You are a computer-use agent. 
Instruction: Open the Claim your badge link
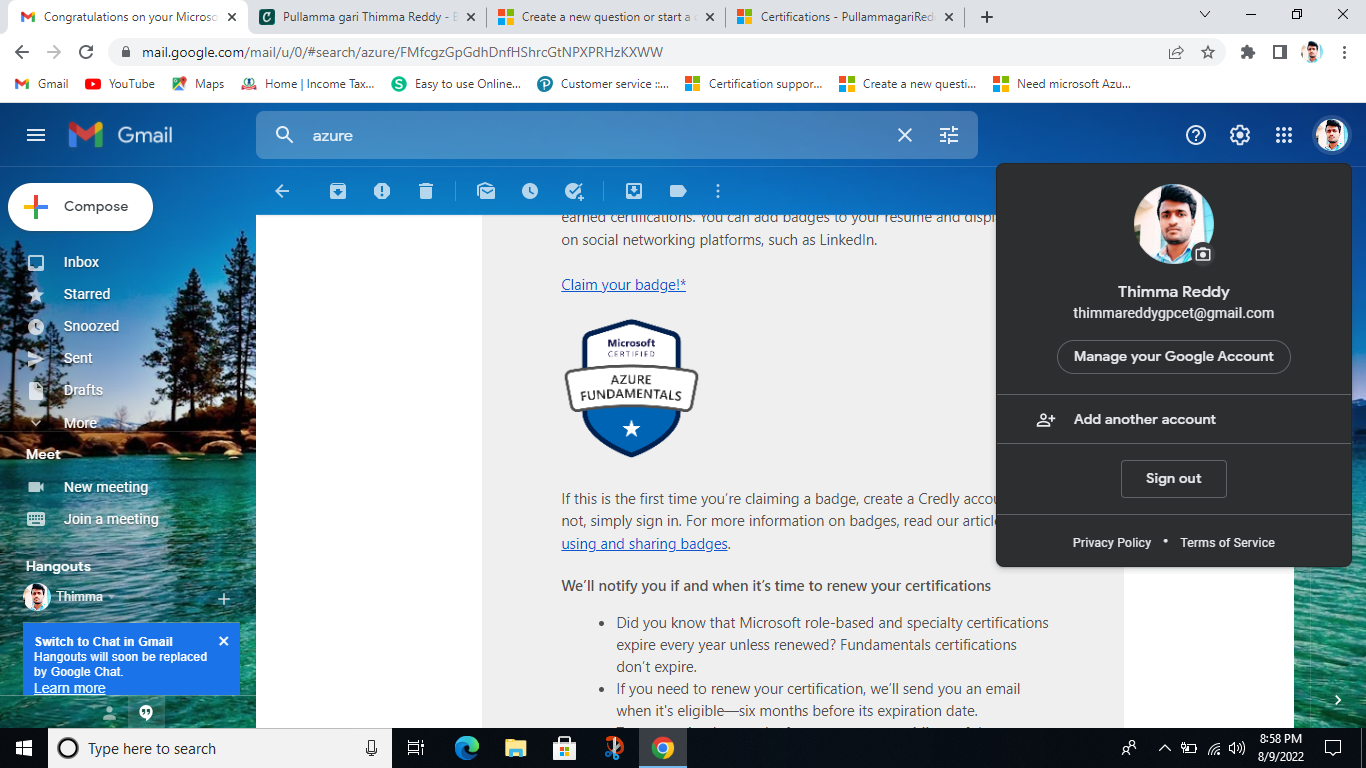pyautogui.click(x=623, y=284)
